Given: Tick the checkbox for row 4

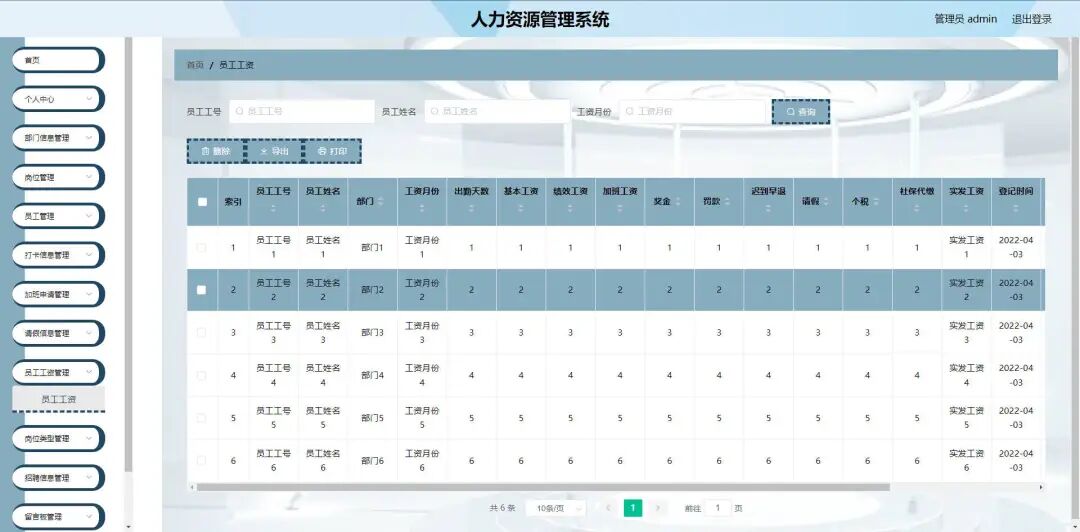Looking at the screenshot, I should coord(202,376).
